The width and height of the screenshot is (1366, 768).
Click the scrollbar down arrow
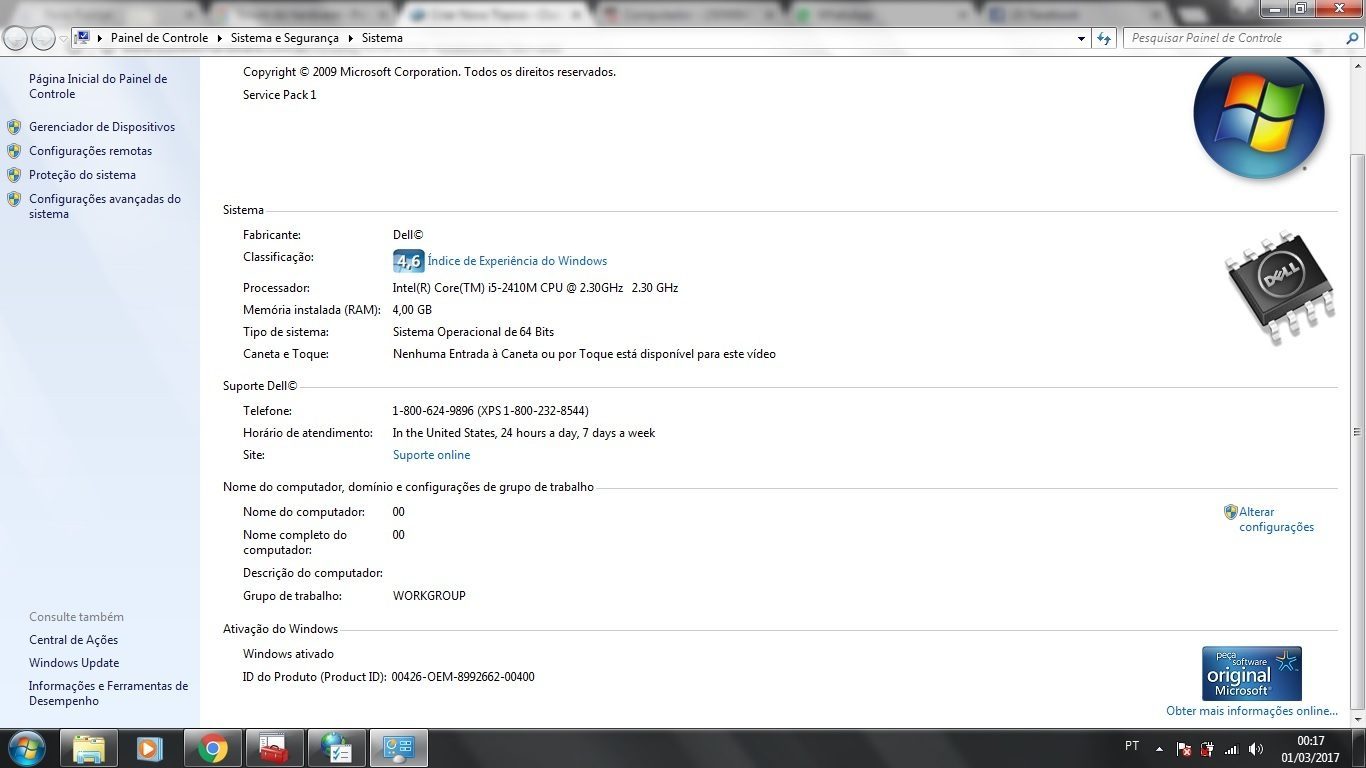coord(1357,719)
